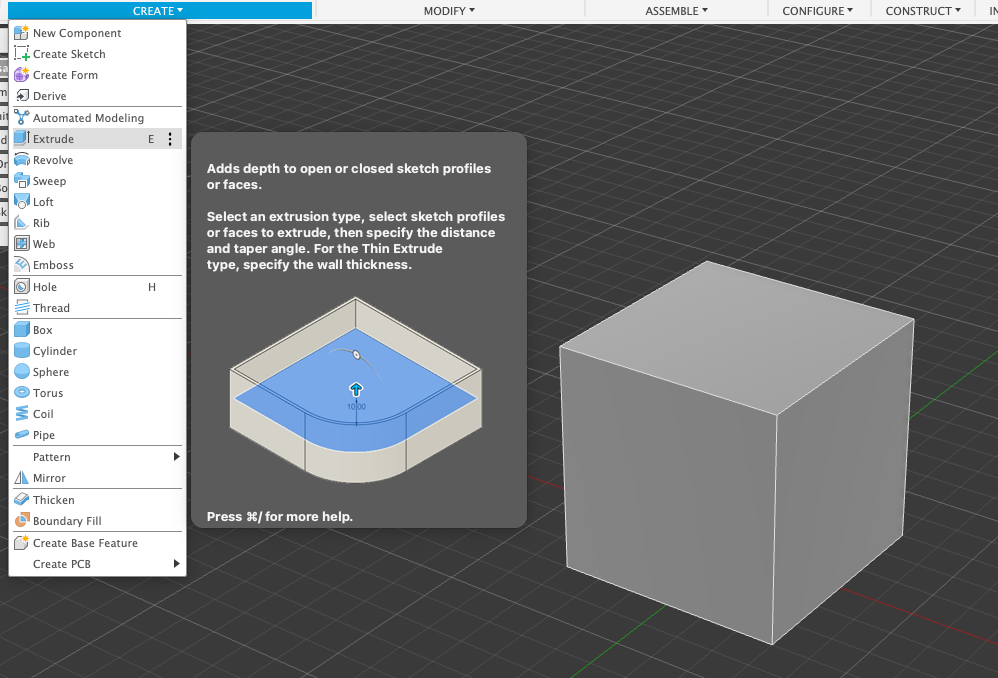Image resolution: width=998 pixels, height=678 pixels.
Task: Select the Extrude tool icon
Action: [22, 138]
